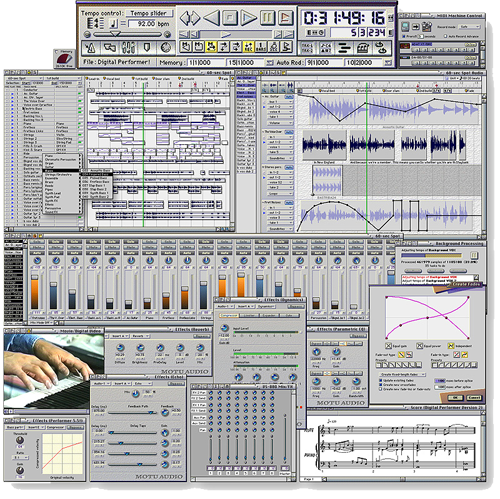This screenshot has width=500, height=499.
Task: Open the time signature meter icon
Action: point(96,24)
